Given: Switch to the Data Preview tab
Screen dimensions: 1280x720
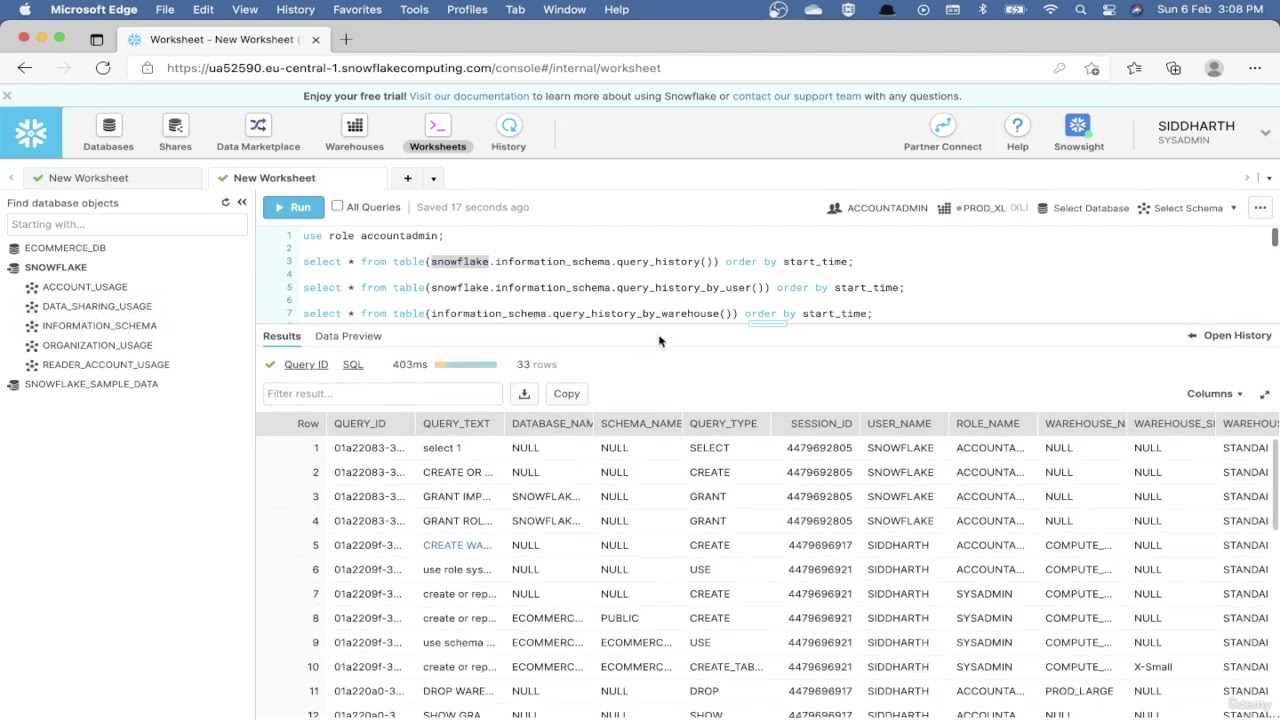Looking at the screenshot, I should click(x=348, y=336).
